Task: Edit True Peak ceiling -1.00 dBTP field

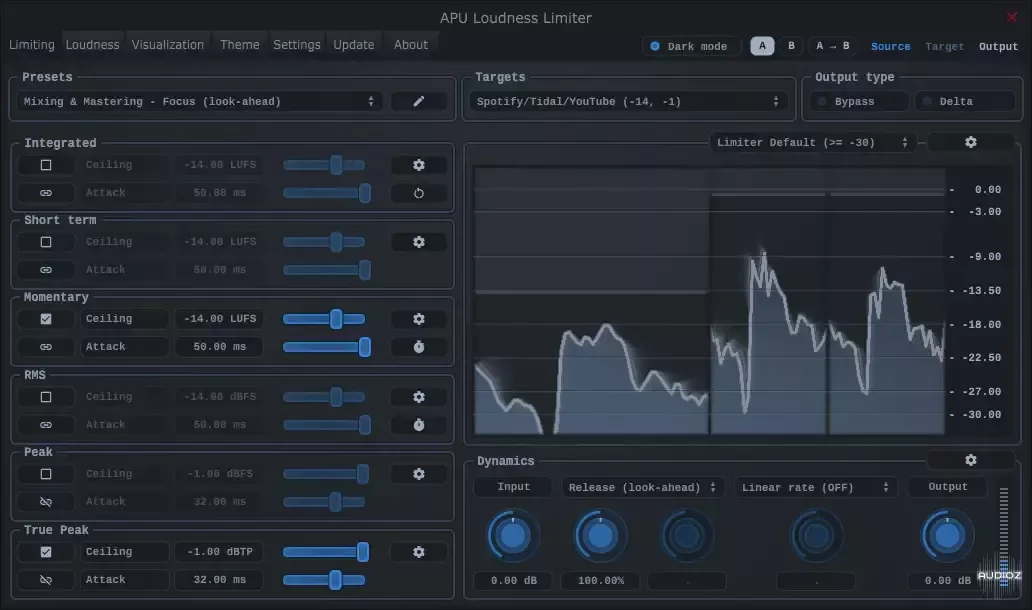Action: [x=220, y=552]
